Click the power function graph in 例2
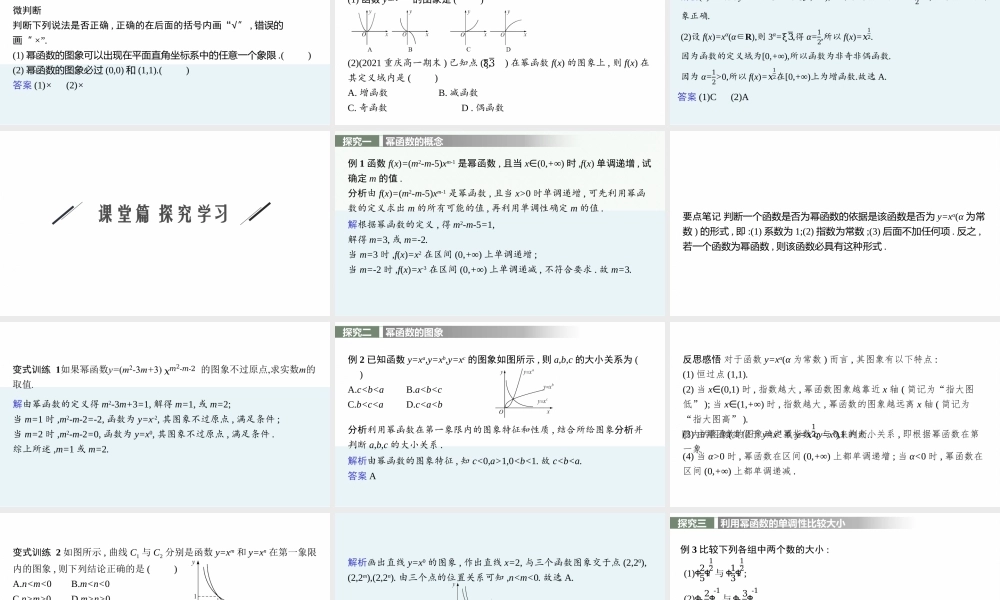The width and height of the screenshot is (1000, 600). [526, 391]
